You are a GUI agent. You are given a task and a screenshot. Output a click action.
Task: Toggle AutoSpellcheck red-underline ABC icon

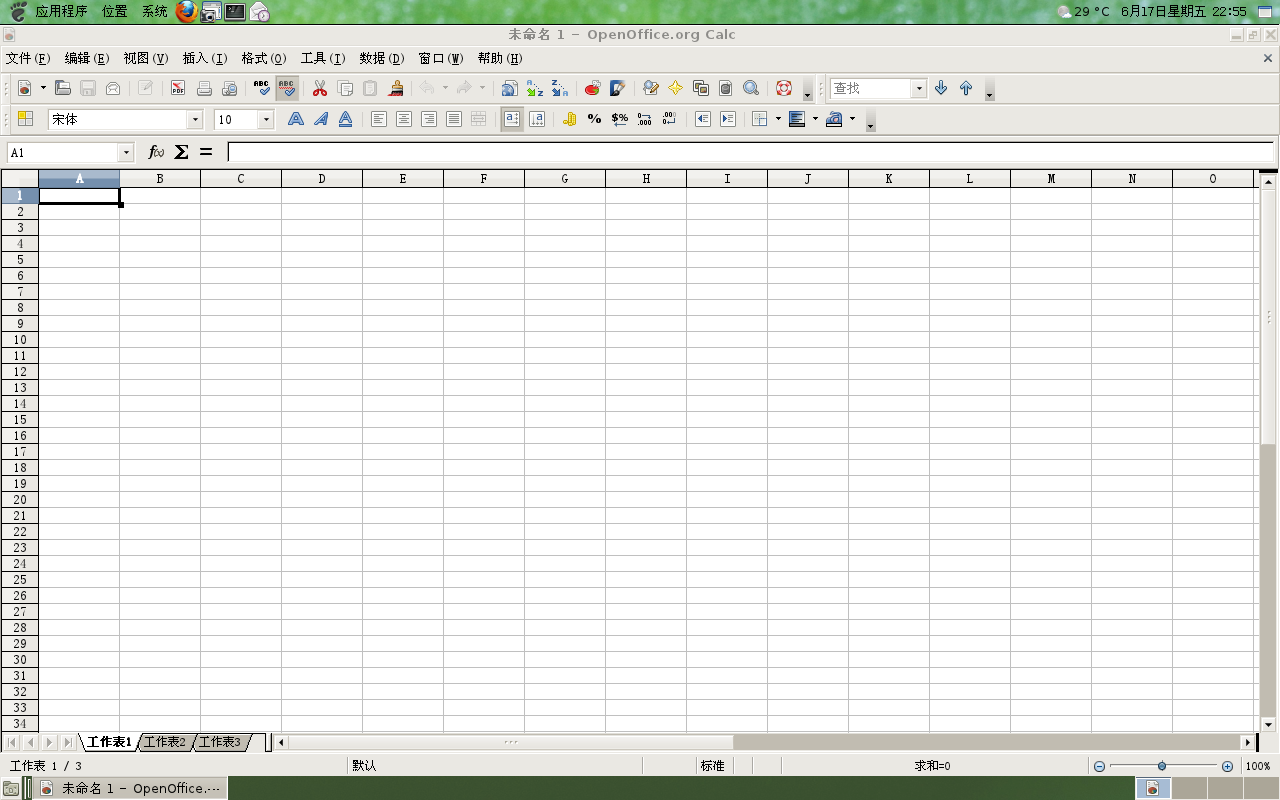tap(287, 88)
